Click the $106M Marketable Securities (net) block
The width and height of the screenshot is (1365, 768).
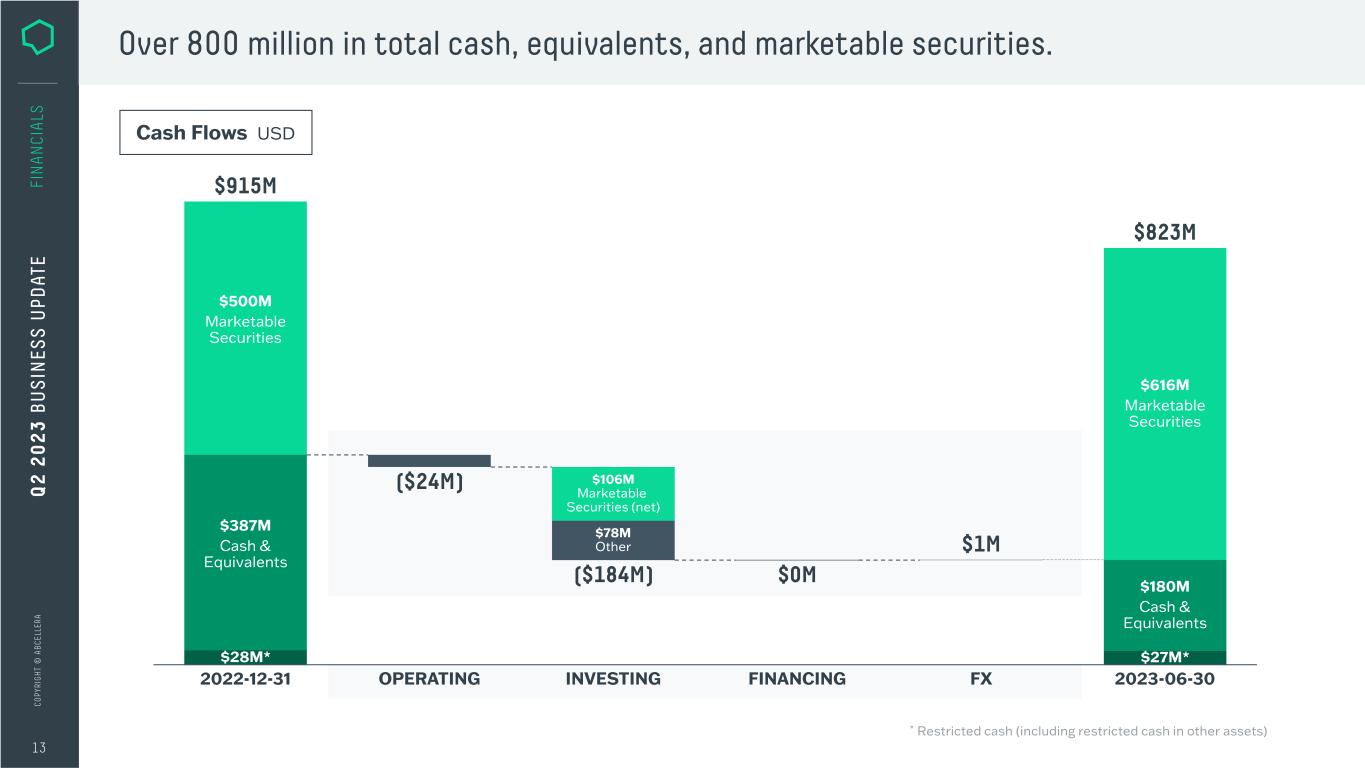(613, 493)
